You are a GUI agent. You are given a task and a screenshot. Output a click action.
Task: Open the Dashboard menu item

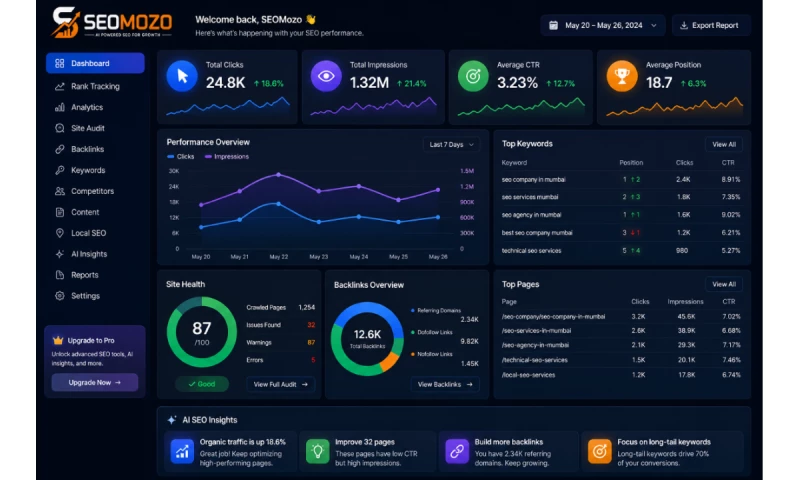[x=95, y=63]
